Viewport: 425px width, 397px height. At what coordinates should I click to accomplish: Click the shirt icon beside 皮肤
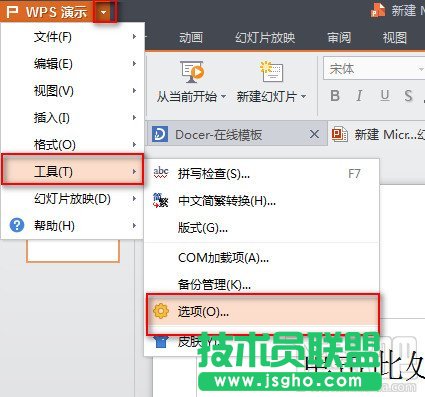coord(161,341)
